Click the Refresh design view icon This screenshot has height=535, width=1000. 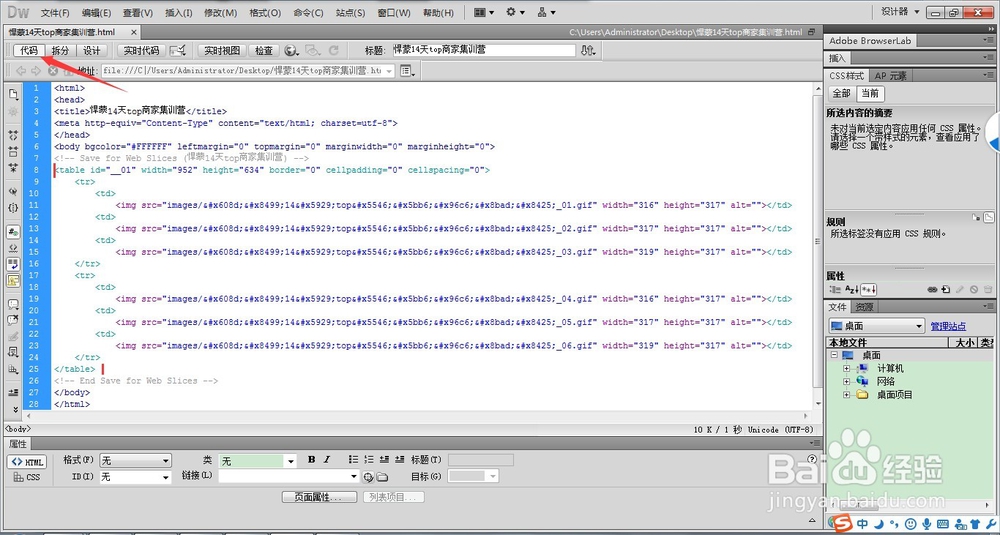pyautogui.click(x=333, y=50)
